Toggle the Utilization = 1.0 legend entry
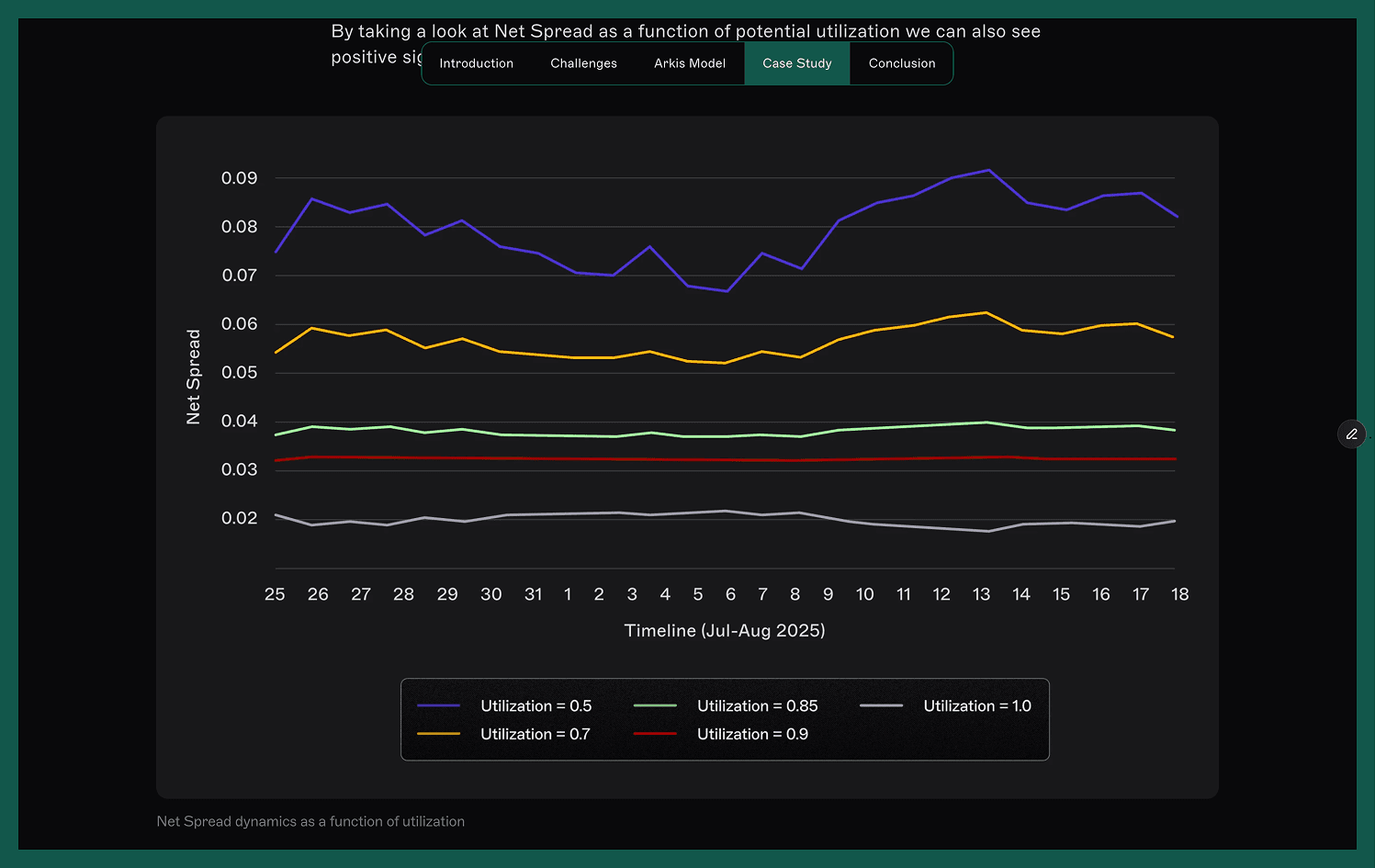Viewport: 1375px width, 868px height. pyautogui.click(x=946, y=705)
